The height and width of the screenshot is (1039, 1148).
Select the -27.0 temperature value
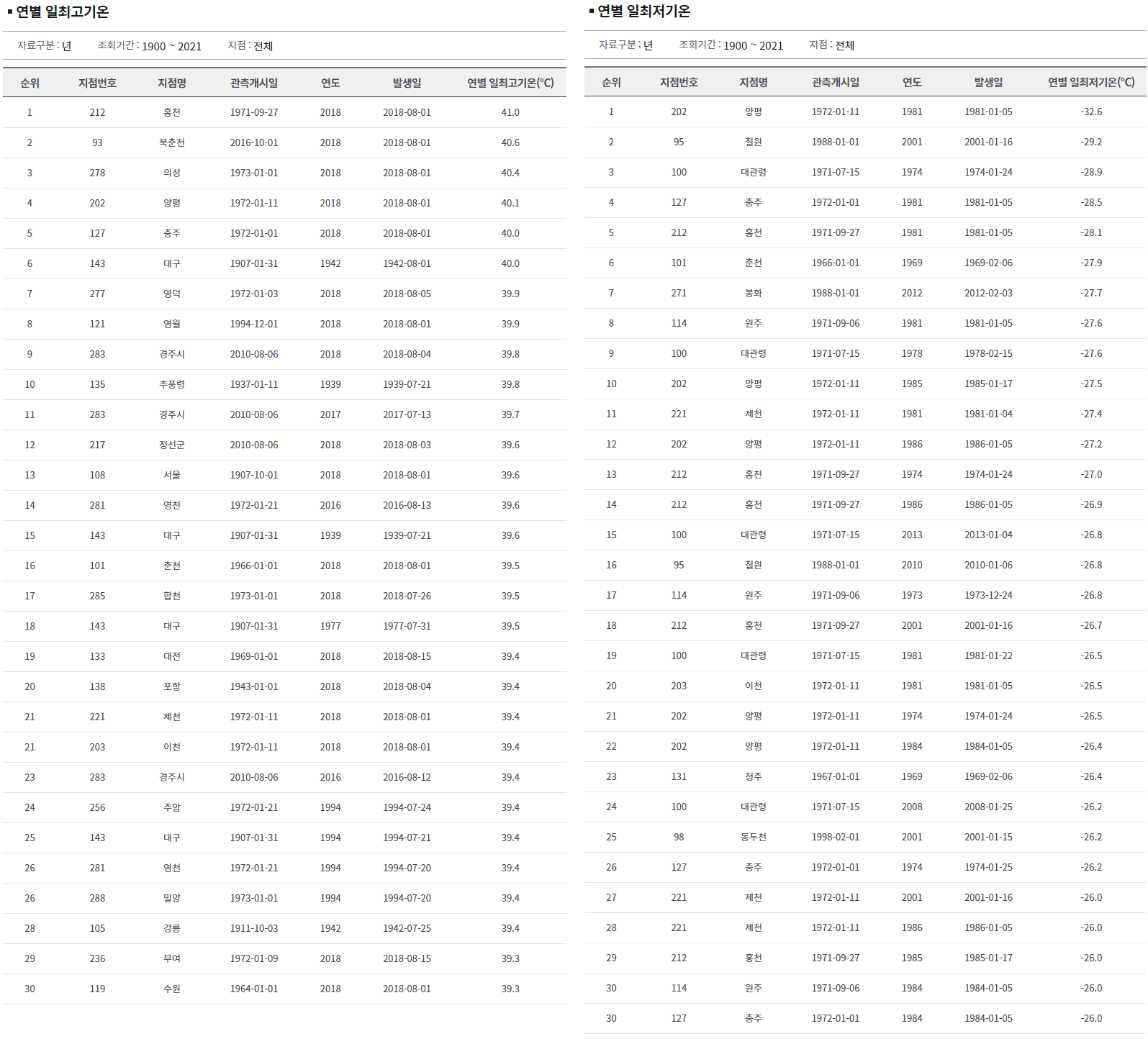coord(1091,474)
